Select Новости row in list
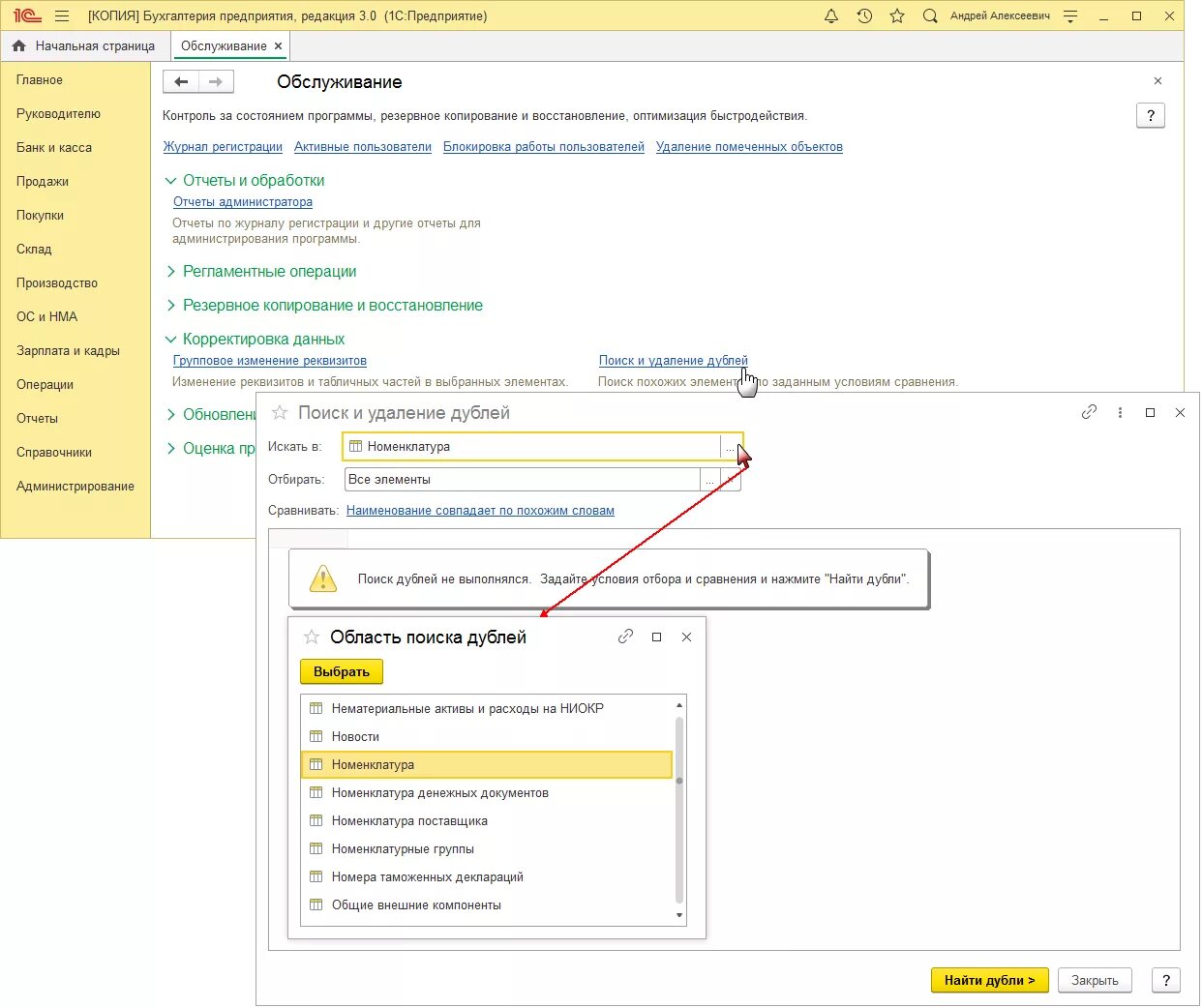Viewport: 1203px width, 1008px height. tap(487, 737)
